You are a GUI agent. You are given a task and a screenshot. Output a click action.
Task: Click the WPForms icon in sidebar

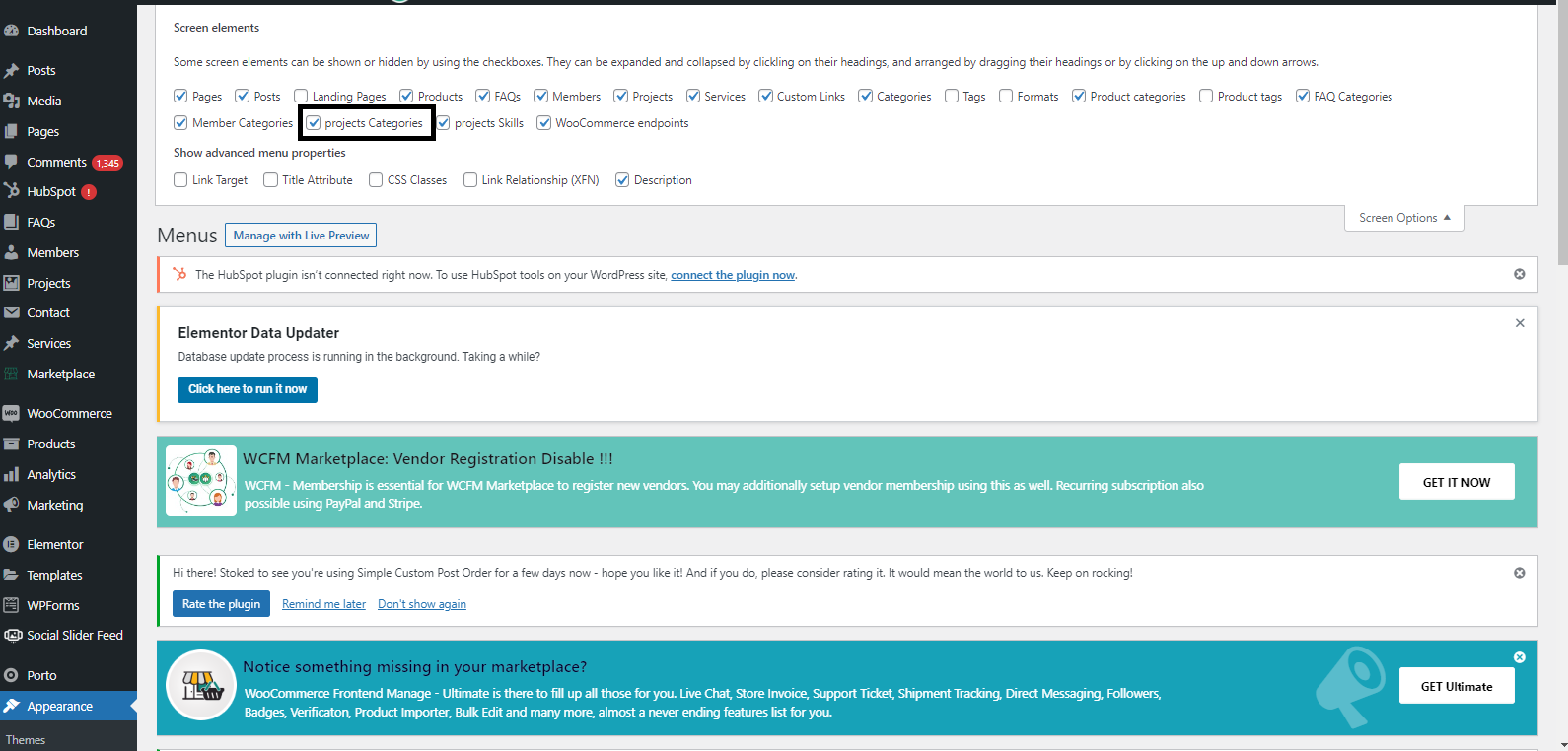(12, 605)
